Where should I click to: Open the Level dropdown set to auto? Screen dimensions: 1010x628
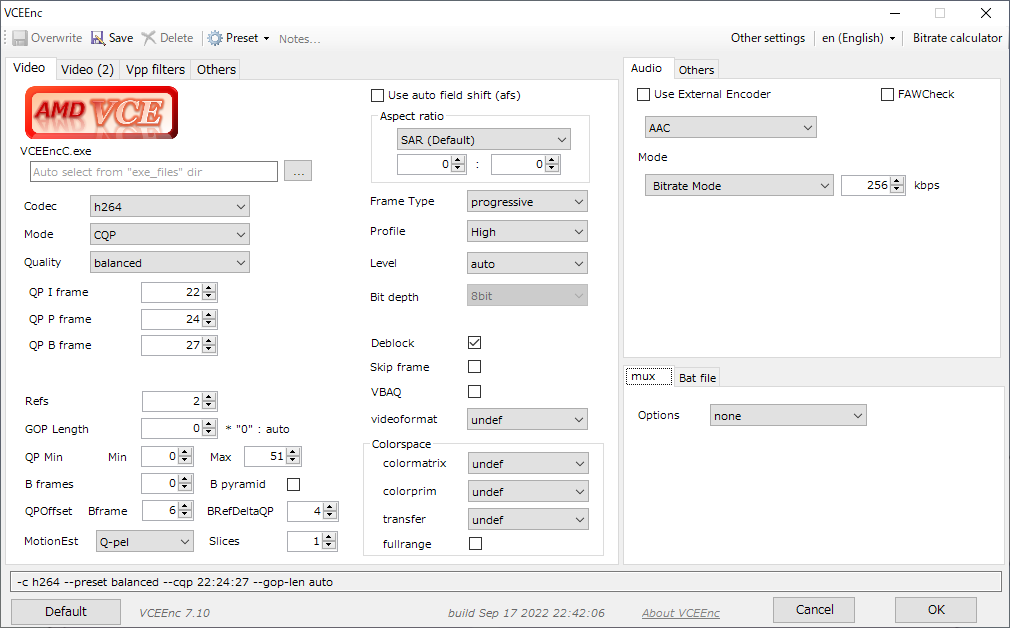tap(527, 263)
